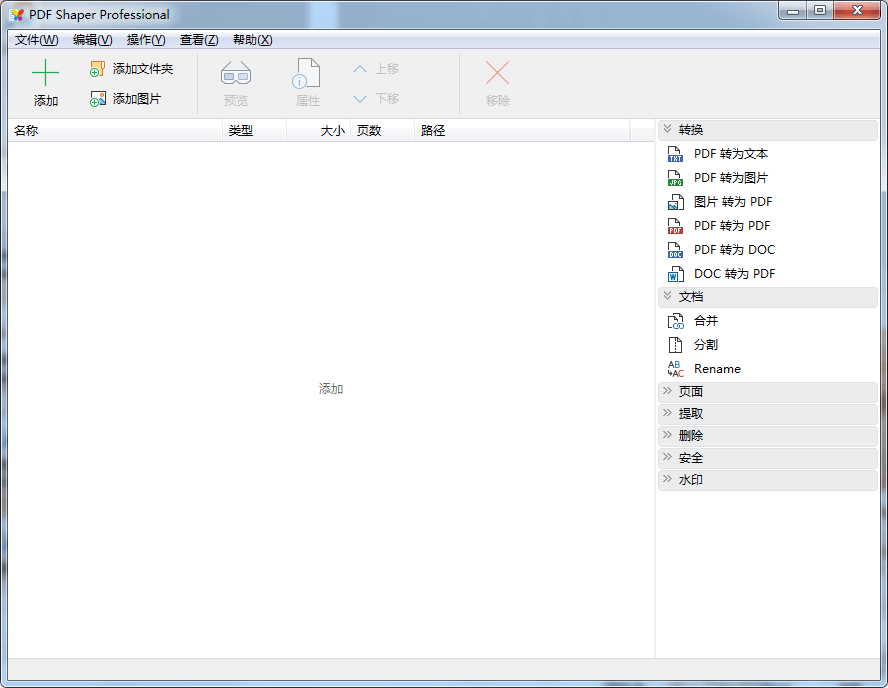Click the Rename AB-AC icon

click(x=675, y=369)
